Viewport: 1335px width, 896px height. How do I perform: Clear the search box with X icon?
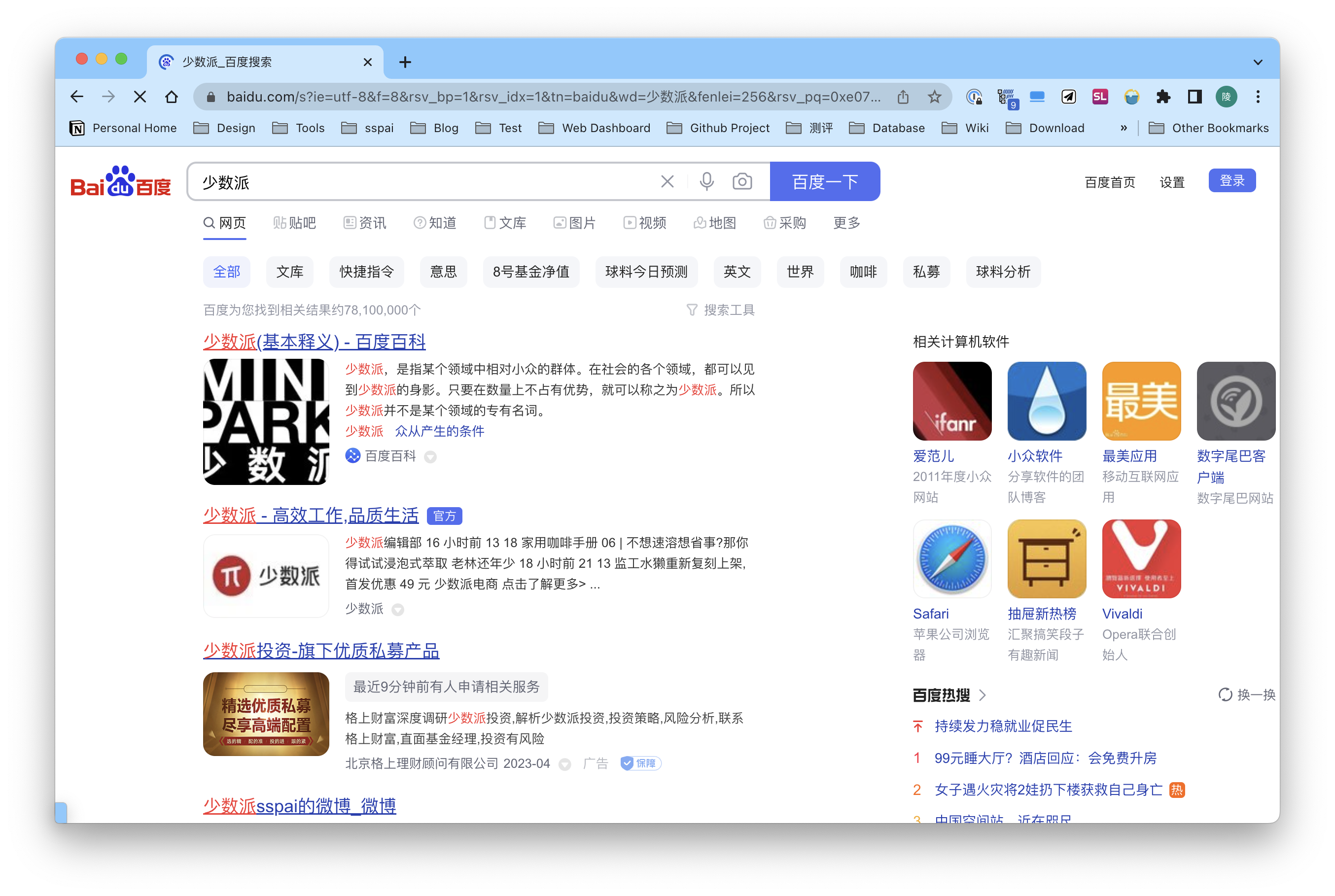click(x=667, y=182)
